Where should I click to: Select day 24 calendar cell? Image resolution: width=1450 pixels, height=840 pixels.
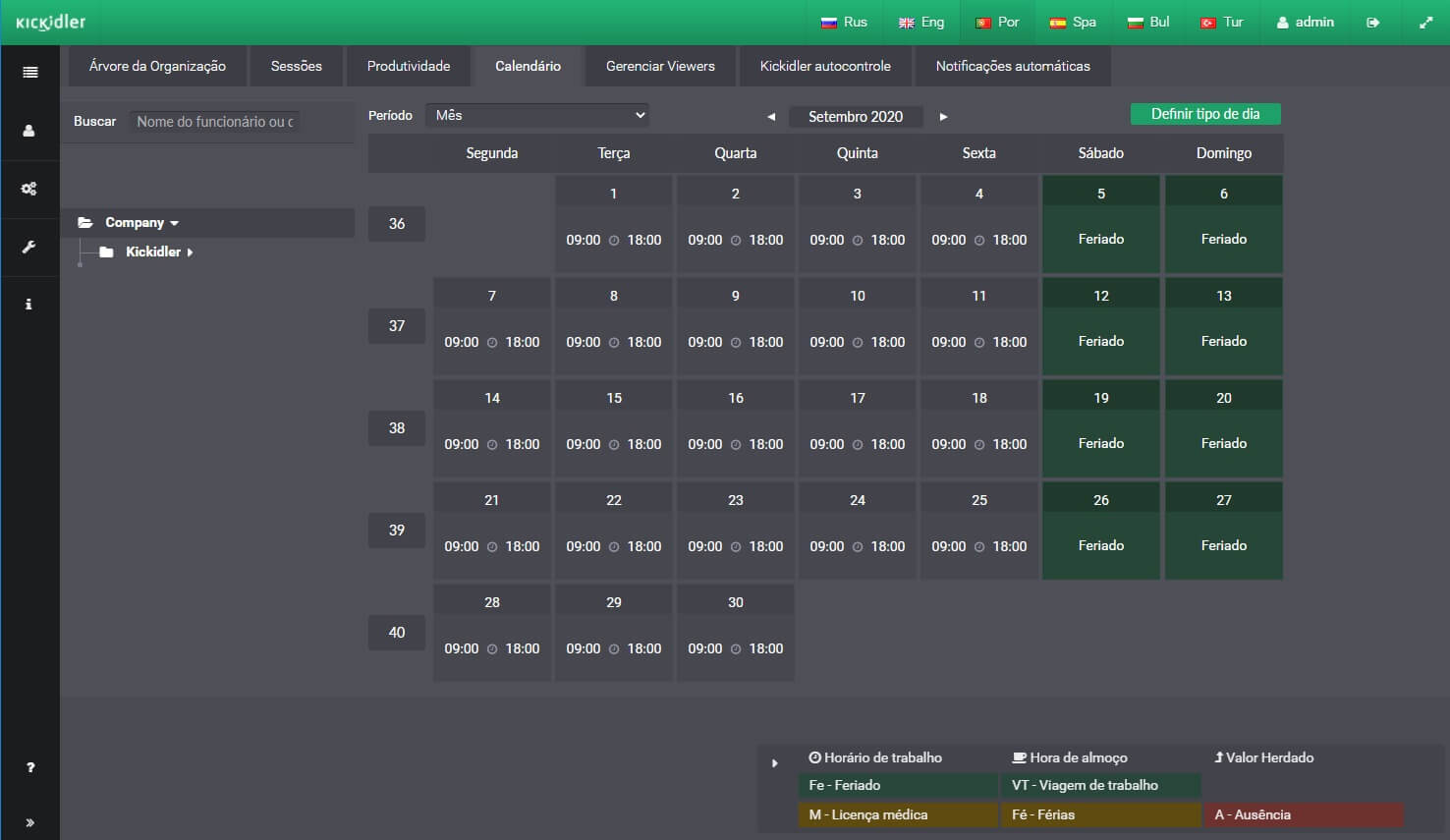click(x=858, y=531)
